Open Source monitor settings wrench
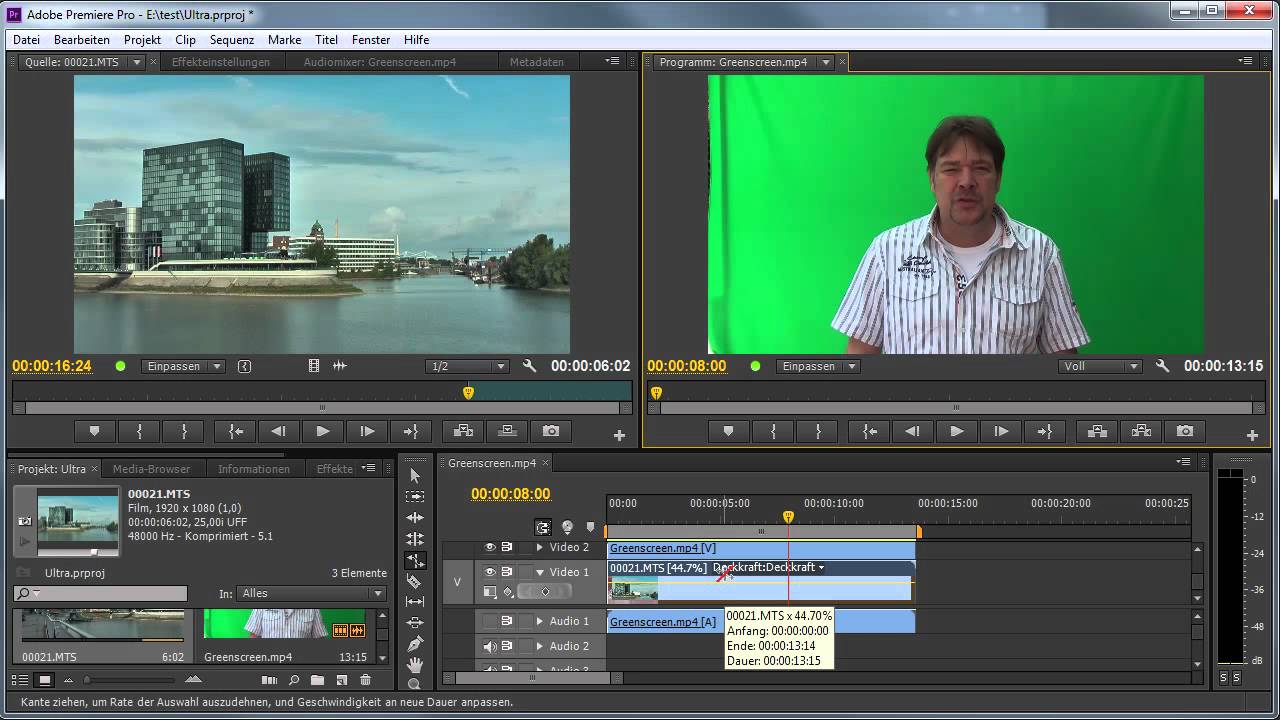 point(529,366)
